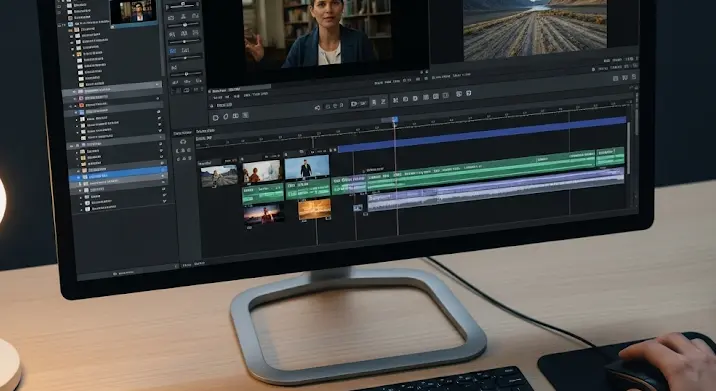
Task: Click the third of four icons below the left viewer
Action: point(236,116)
